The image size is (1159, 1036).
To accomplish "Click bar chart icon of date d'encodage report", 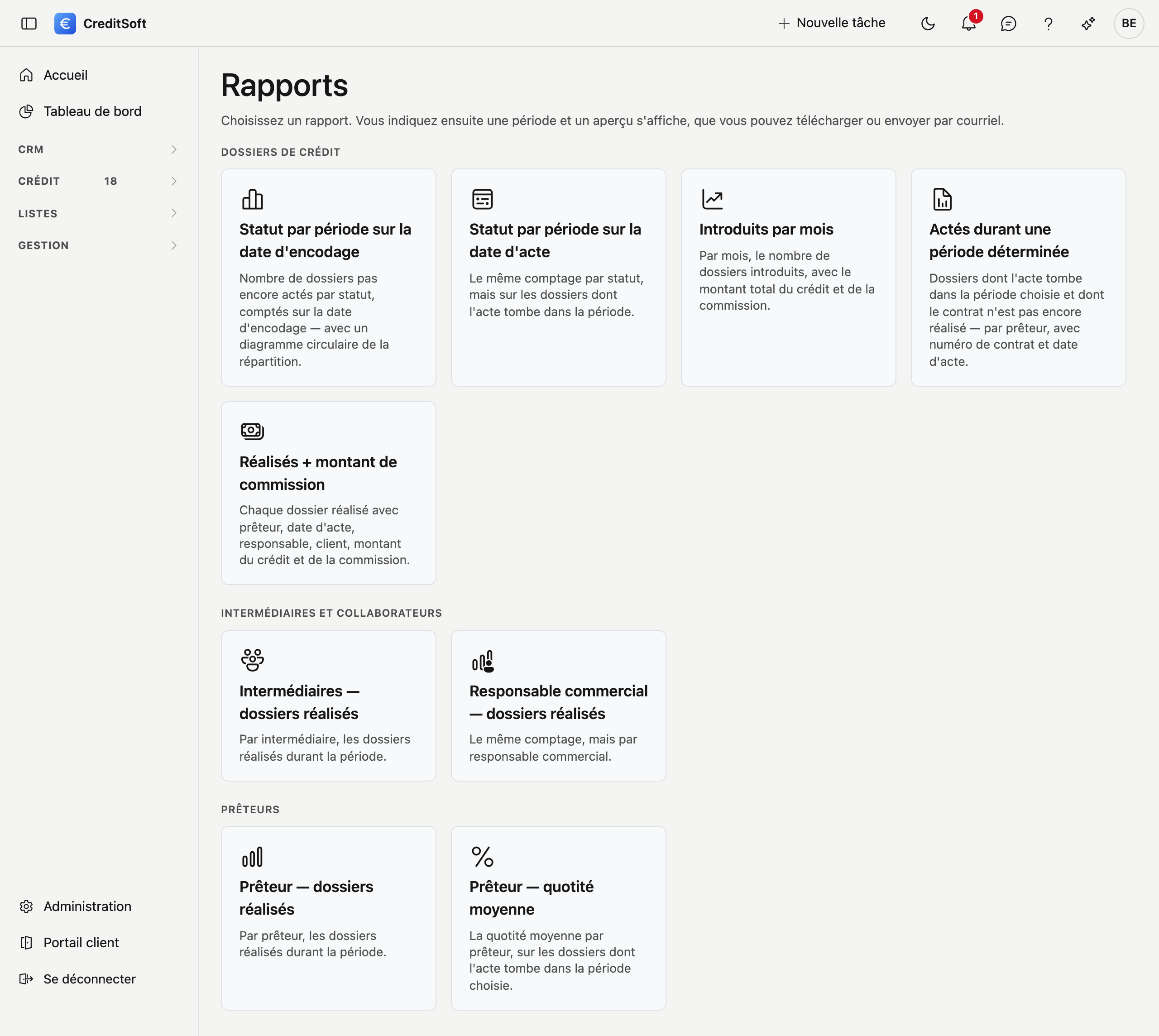I will click(x=252, y=199).
